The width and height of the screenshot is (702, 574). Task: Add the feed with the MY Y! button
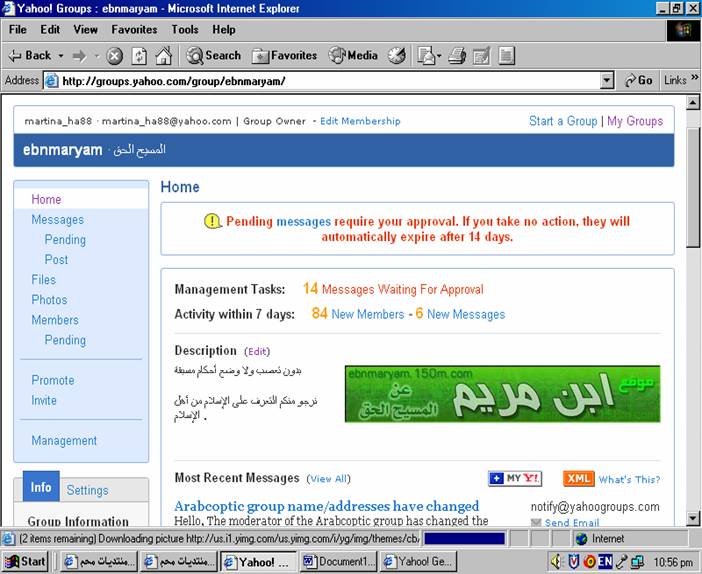click(515, 478)
